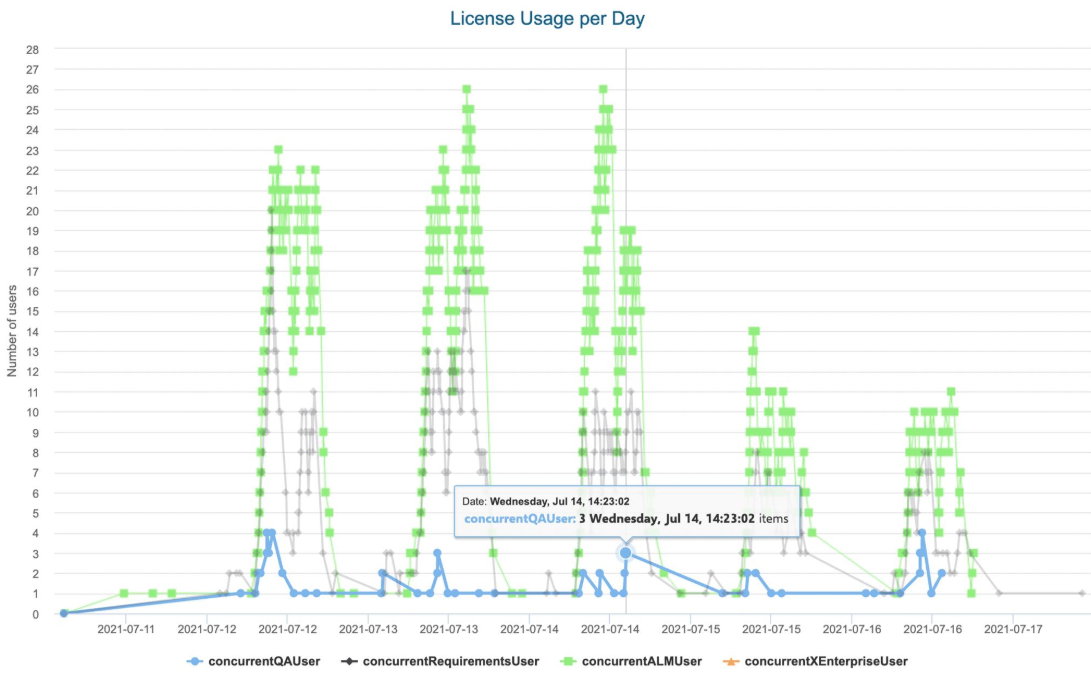1091x681 pixels.
Task: Click the blue circle marker for concurrentQAUser legend
Action: 195,661
